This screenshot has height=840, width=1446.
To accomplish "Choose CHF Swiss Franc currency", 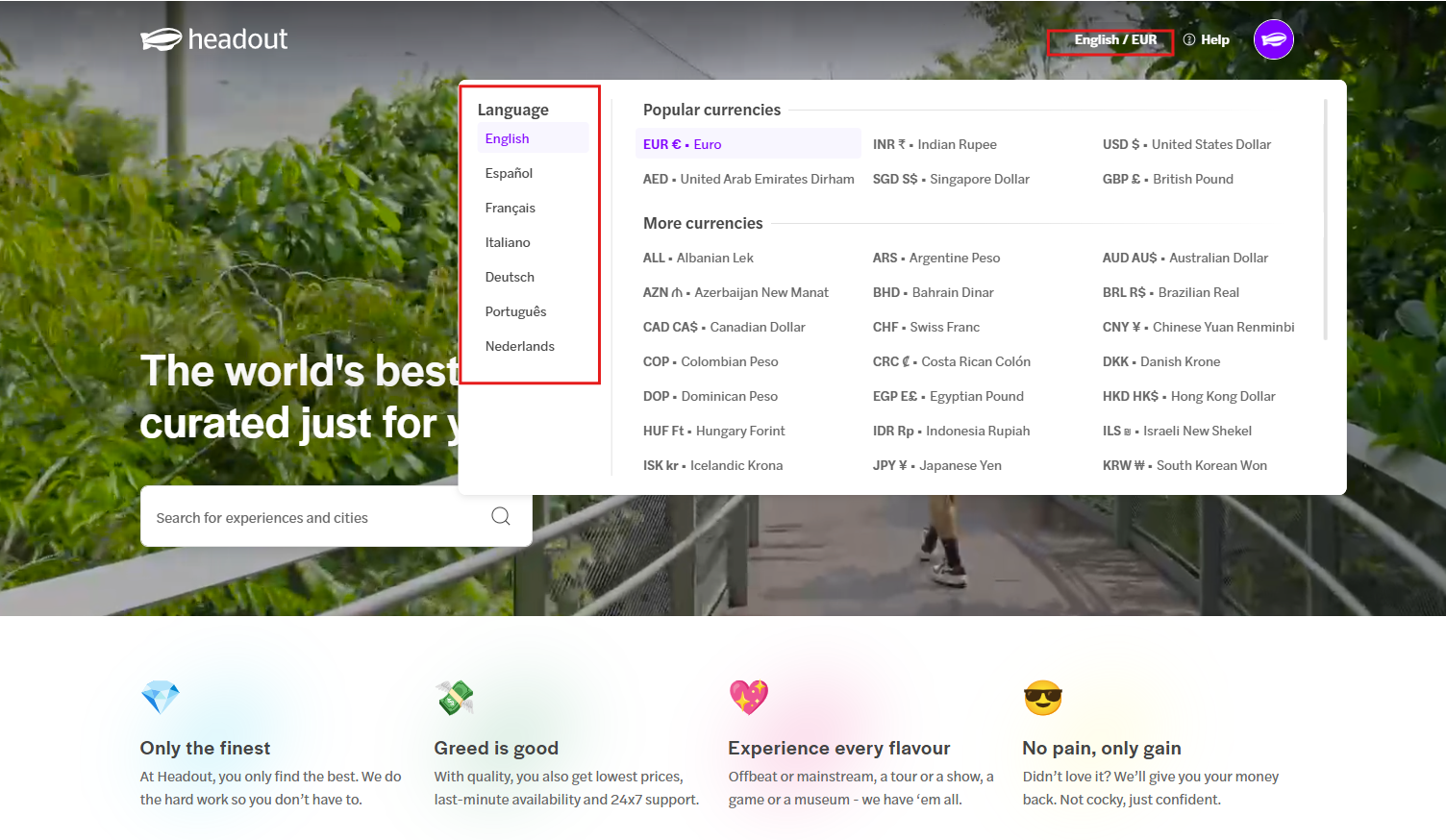I will pos(926,327).
